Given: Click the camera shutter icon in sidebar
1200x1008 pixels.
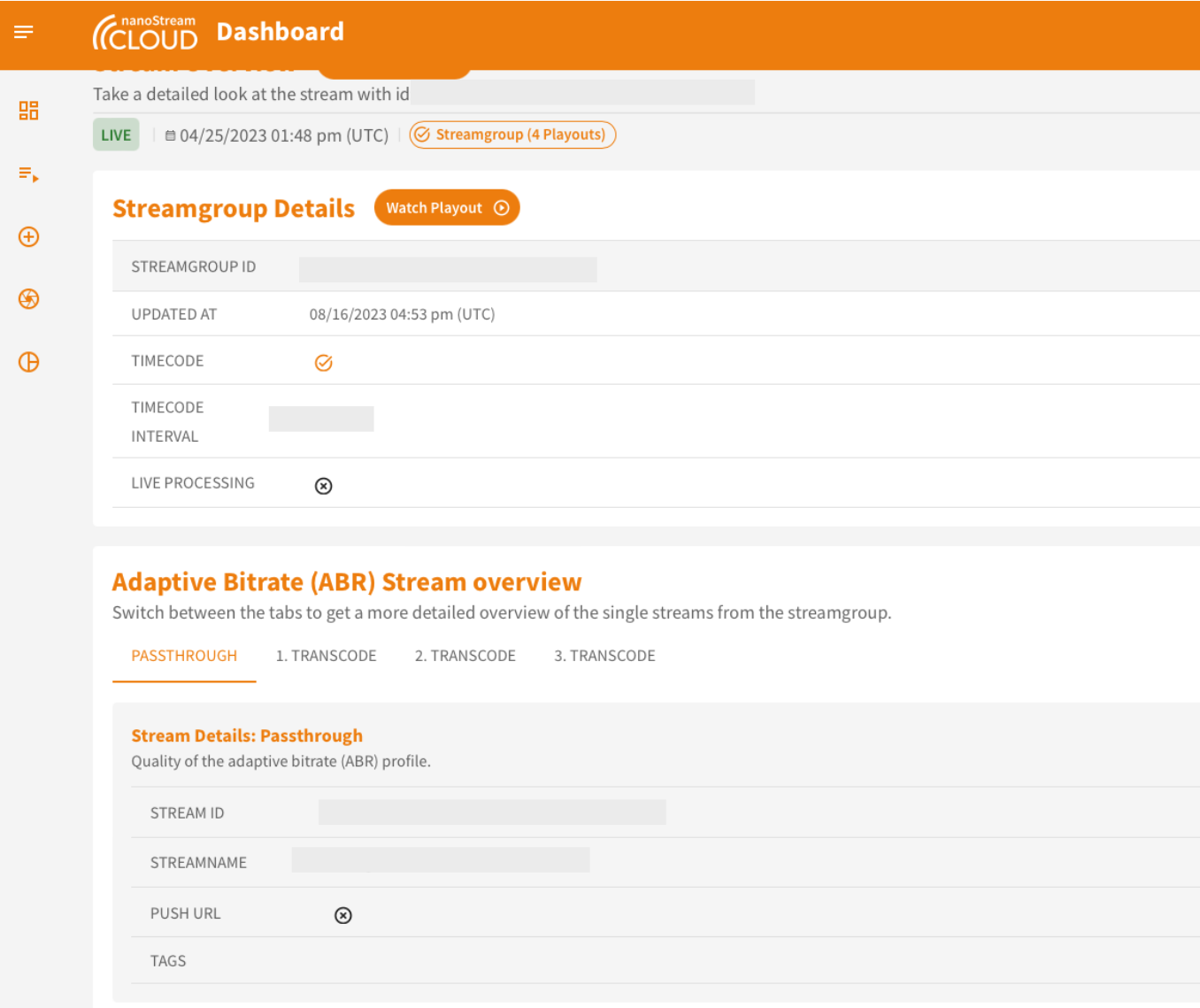Looking at the screenshot, I should (x=28, y=299).
